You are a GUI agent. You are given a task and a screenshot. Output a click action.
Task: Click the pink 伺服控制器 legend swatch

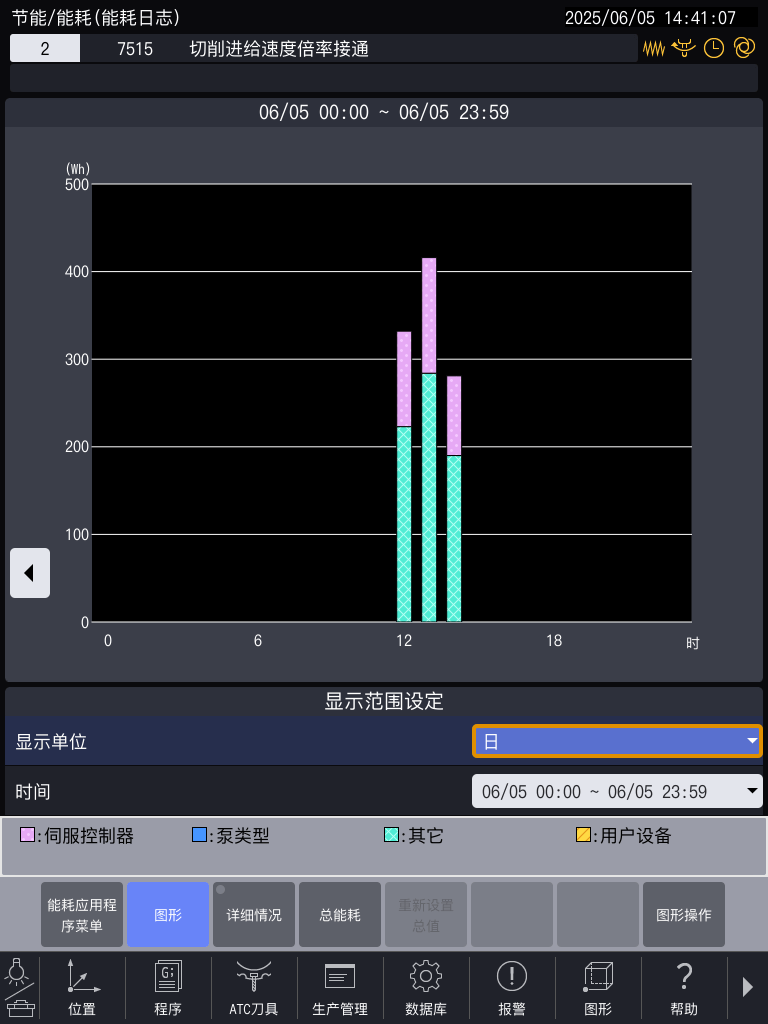pos(27,835)
